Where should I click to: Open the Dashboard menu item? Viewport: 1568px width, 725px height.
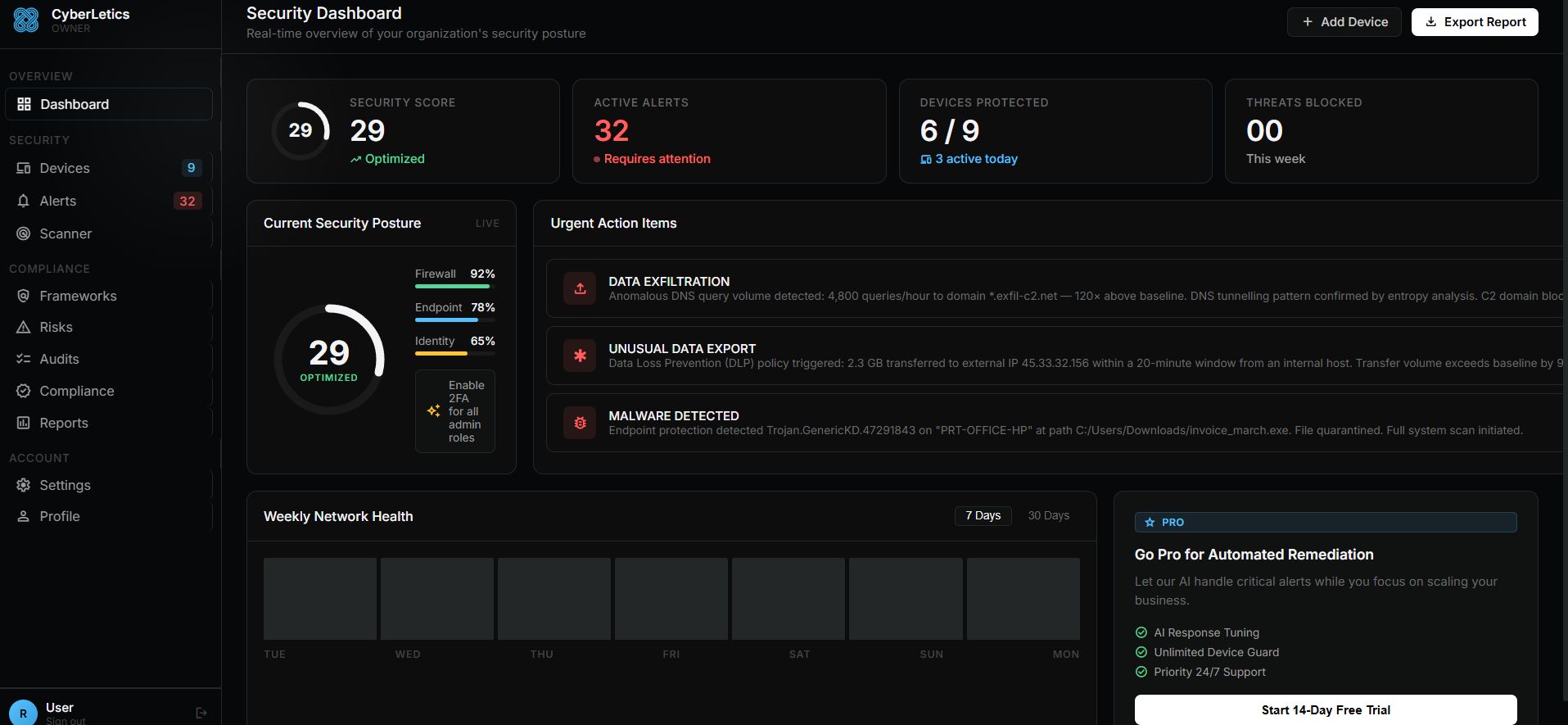109,104
